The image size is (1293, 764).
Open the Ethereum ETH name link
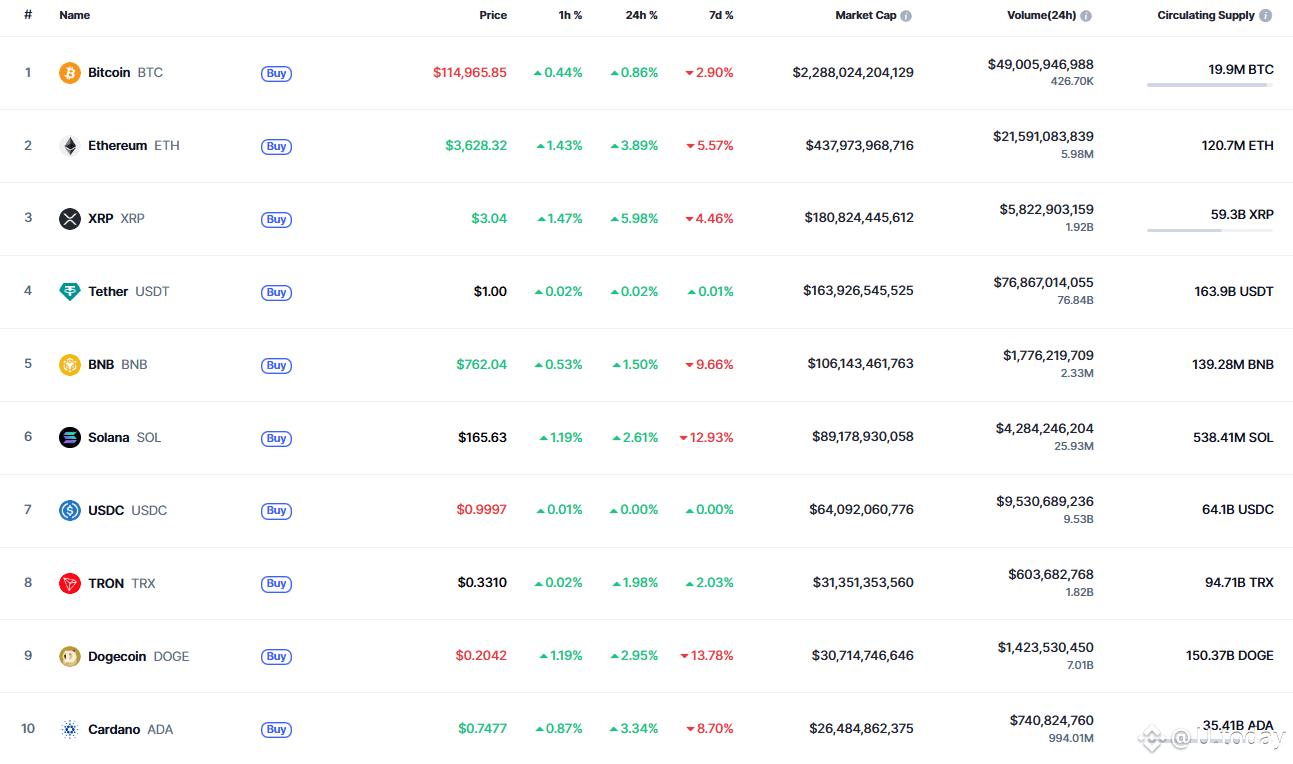tap(134, 146)
